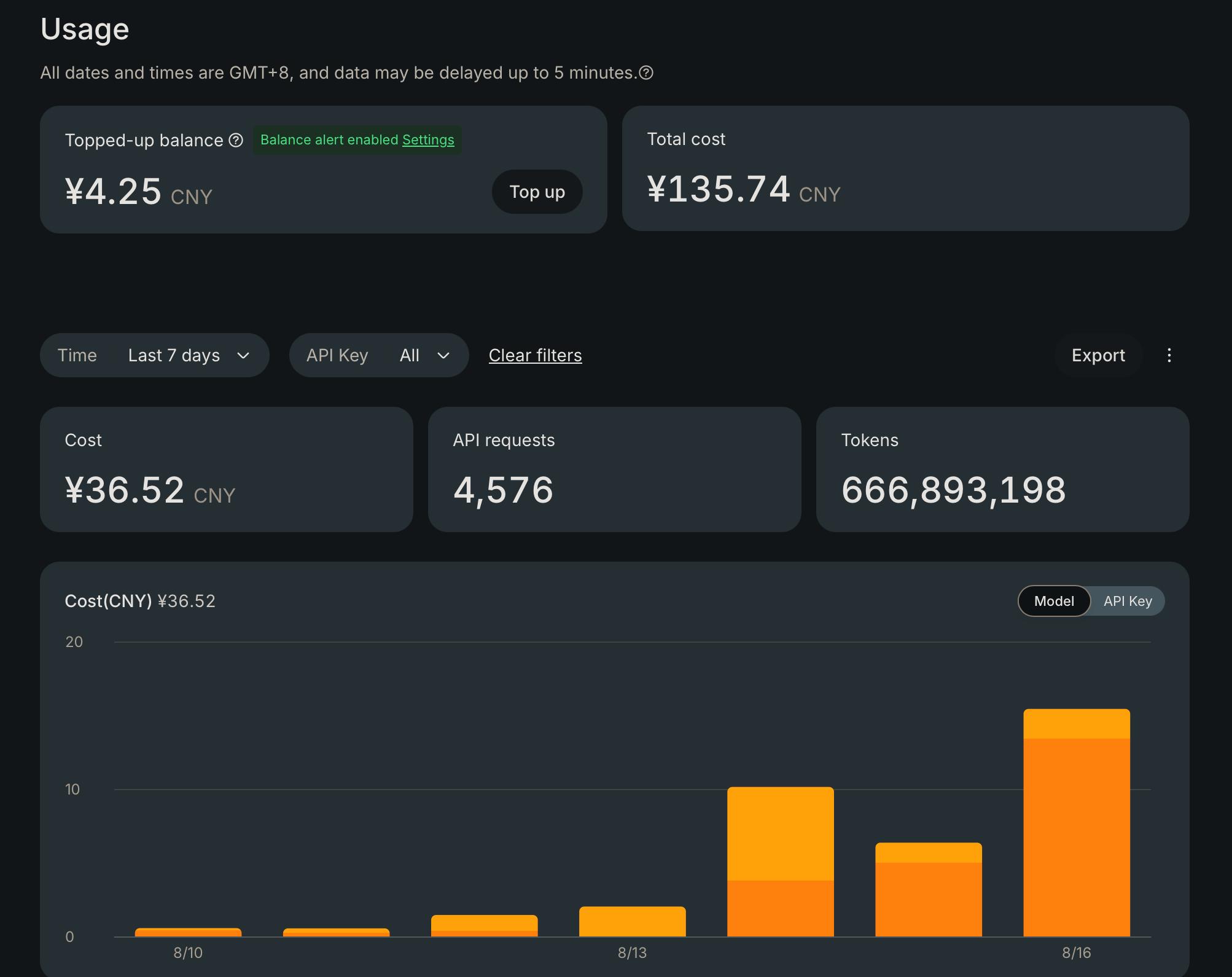
Task: Click the Time filter chevron arrow
Action: (x=243, y=355)
